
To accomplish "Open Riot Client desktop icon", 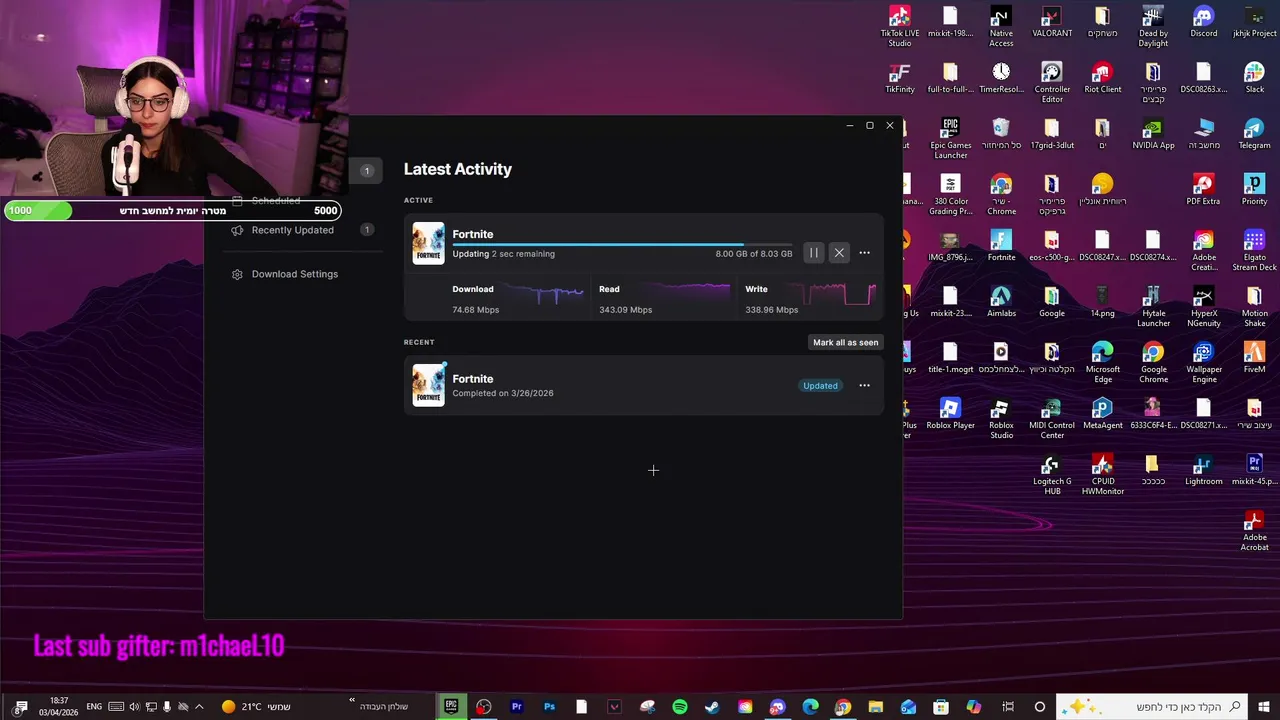I will pyautogui.click(x=1102, y=78).
